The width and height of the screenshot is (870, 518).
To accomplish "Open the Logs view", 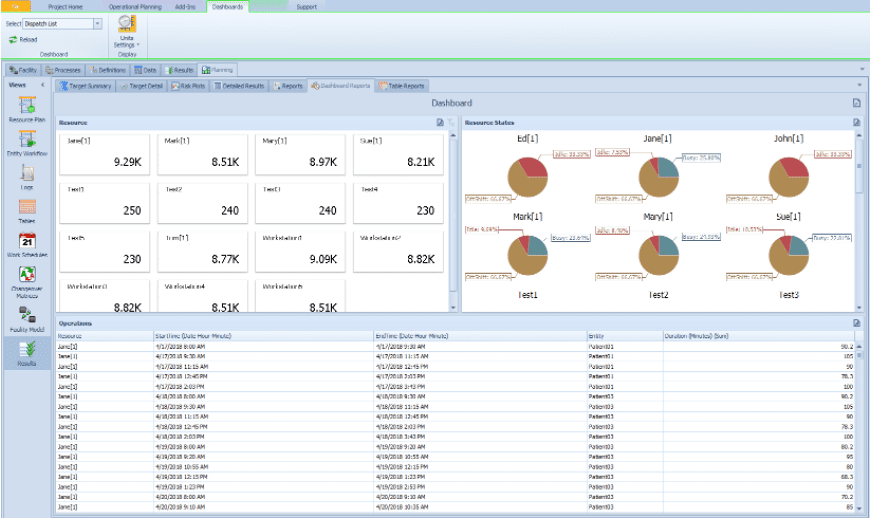I will pyautogui.click(x=27, y=175).
